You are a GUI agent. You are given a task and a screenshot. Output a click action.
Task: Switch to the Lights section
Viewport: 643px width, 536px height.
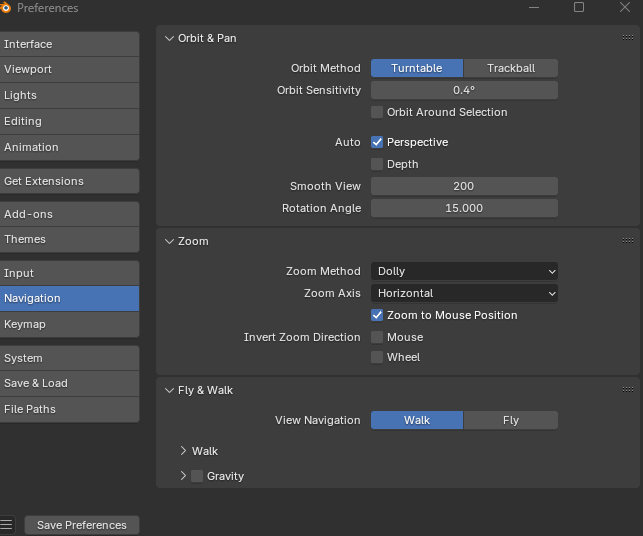[69, 95]
